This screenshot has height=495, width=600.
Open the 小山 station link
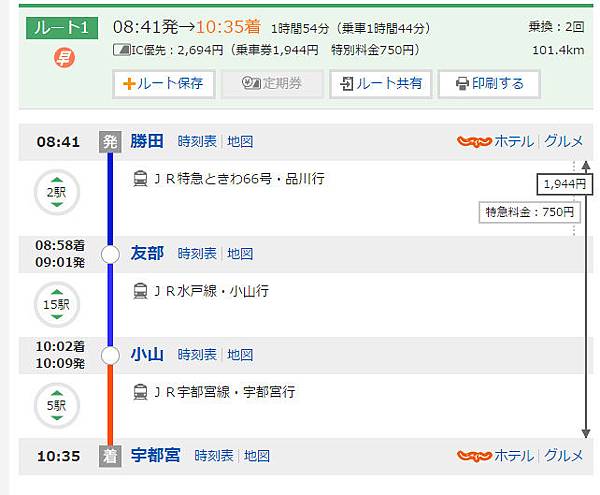pyautogui.click(x=147, y=354)
